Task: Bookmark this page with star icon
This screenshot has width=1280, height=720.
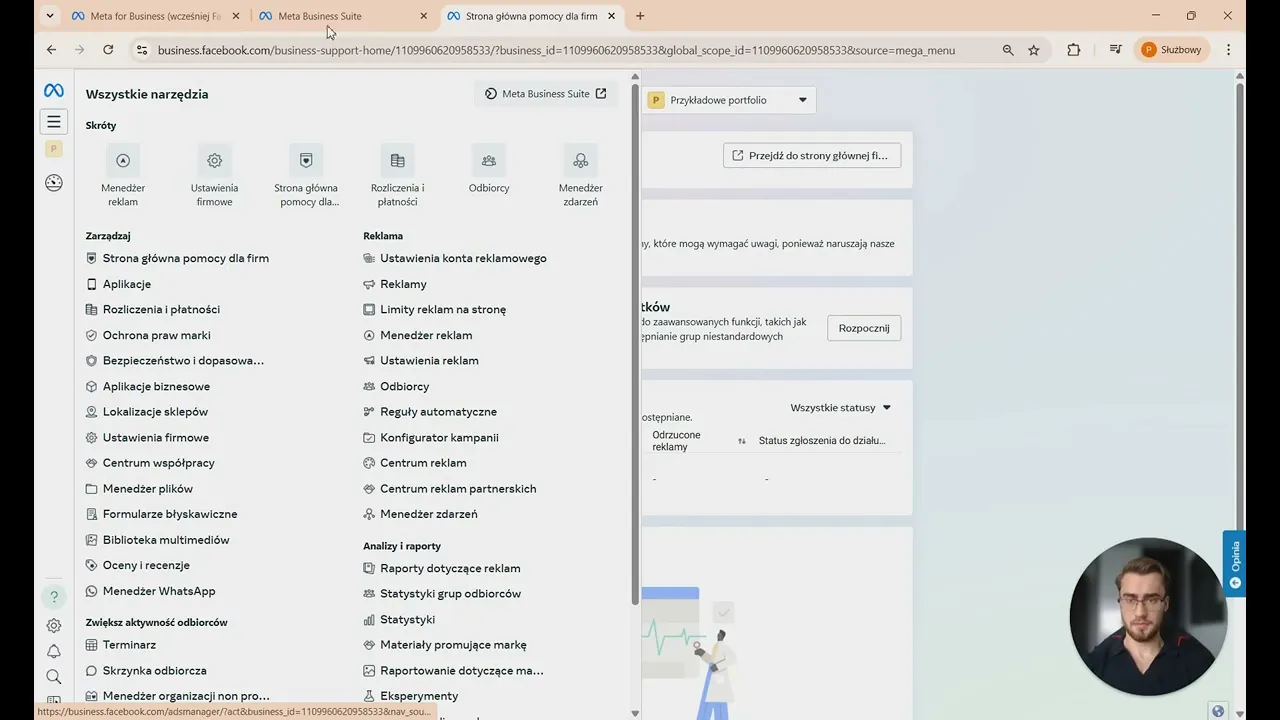Action: [1034, 50]
